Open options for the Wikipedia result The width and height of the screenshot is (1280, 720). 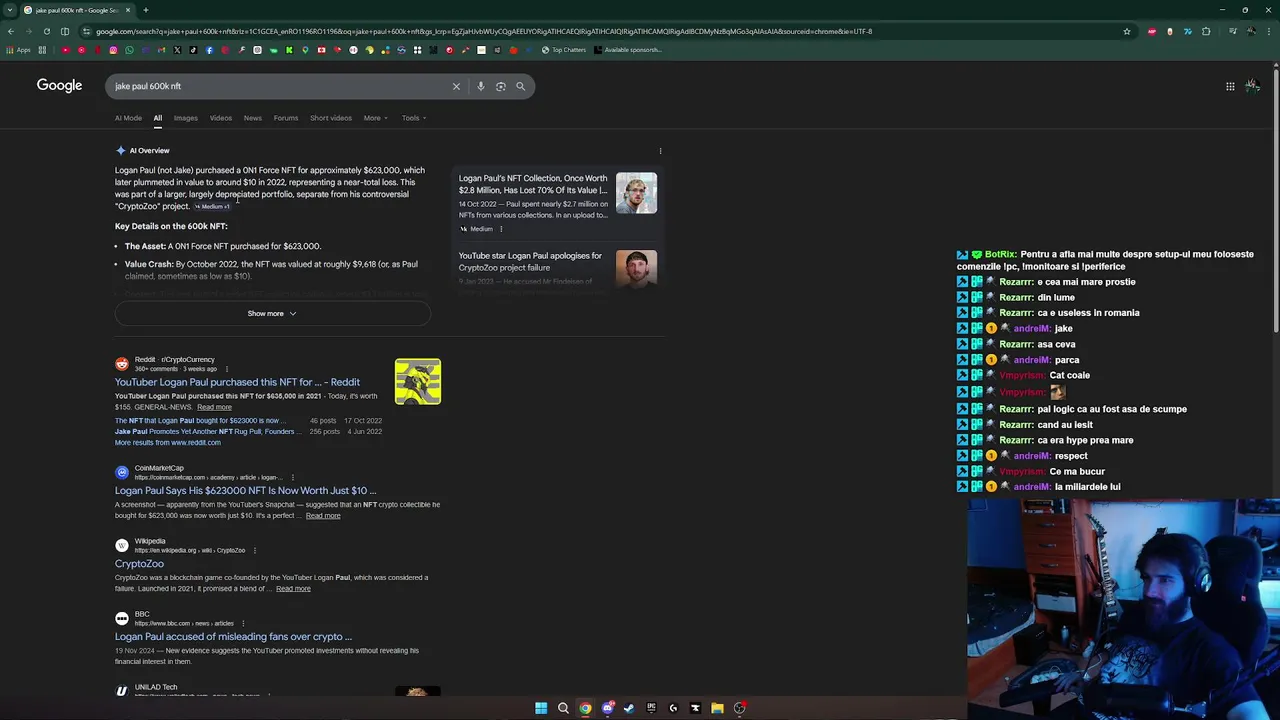[254, 550]
